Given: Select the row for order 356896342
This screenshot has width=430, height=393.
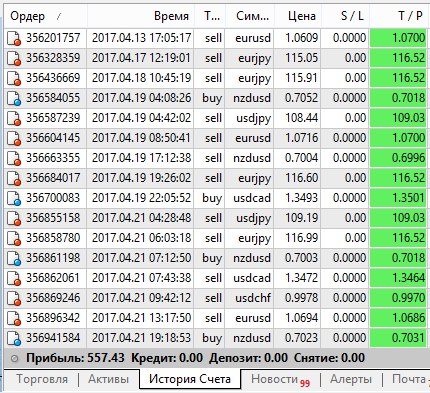Looking at the screenshot, I should click(x=216, y=318).
